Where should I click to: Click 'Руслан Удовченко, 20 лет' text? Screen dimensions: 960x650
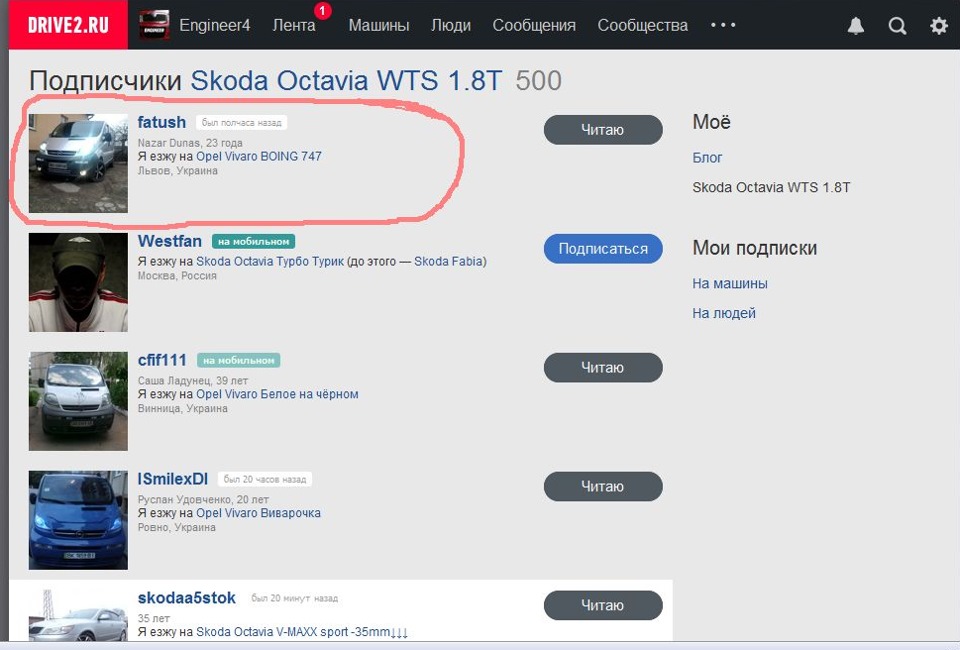(x=203, y=499)
